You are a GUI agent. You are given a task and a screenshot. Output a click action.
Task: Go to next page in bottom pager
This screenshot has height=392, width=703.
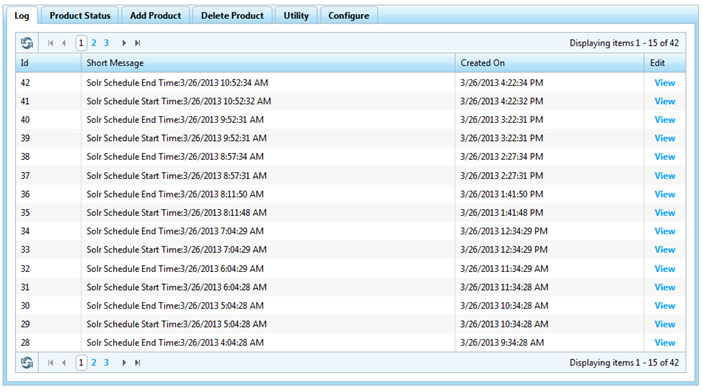coord(124,362)
